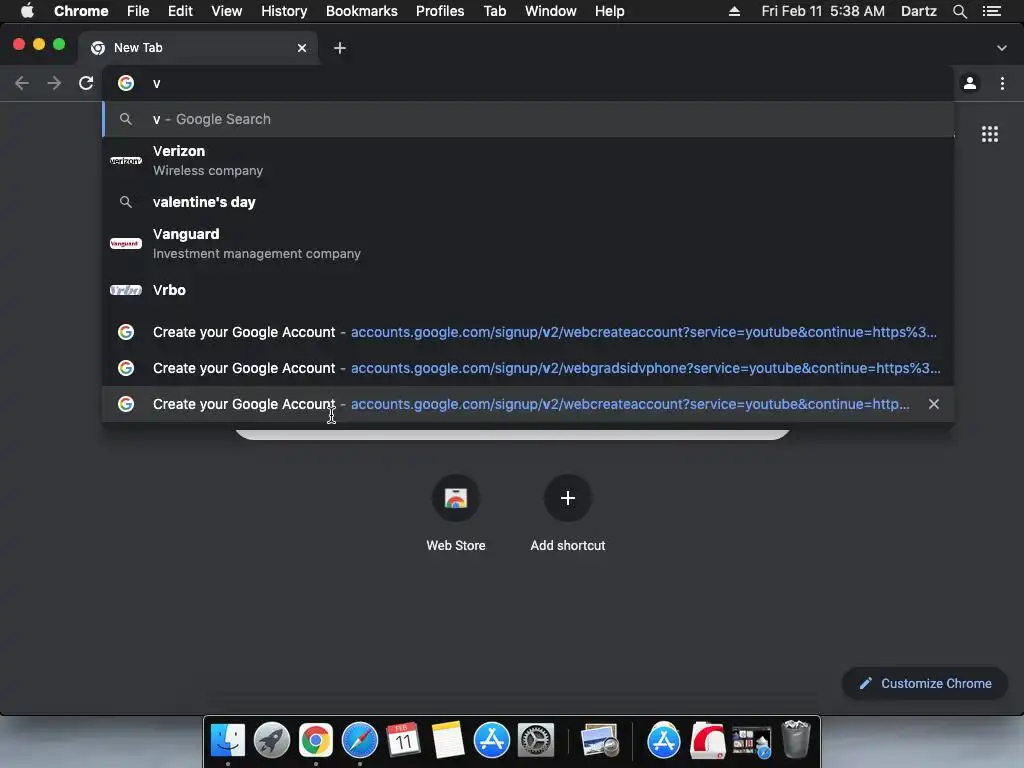This screenshot has width=1024, height=768.
Task: Open the View menu
Action: pos(227,11)
